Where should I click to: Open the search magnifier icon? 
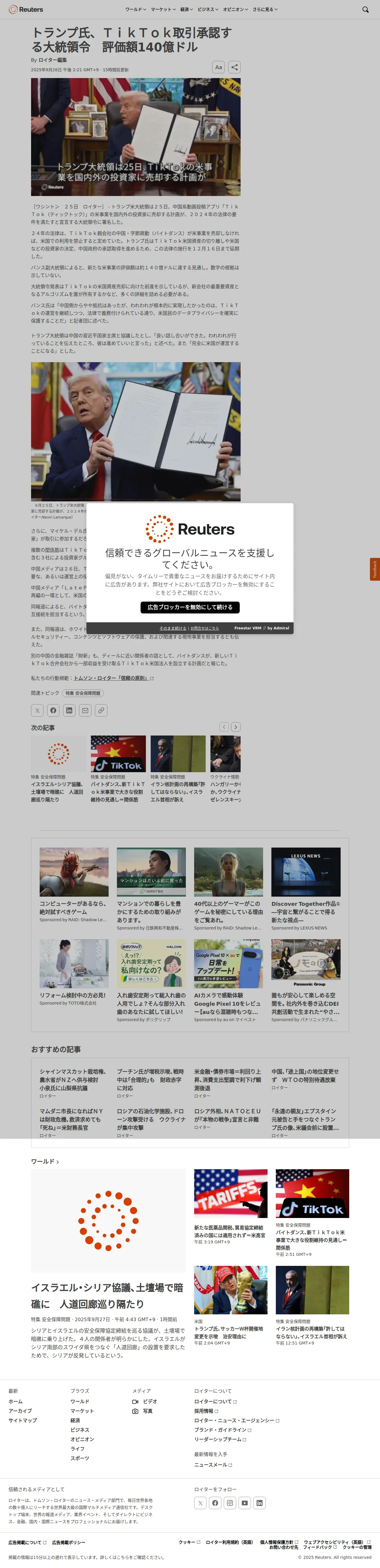click(365, 10)
